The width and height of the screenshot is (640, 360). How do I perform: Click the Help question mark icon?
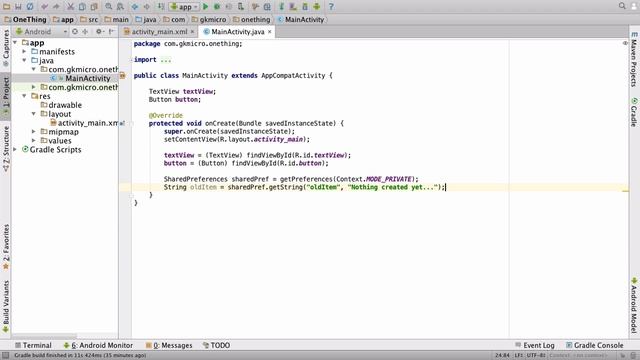pos(331,7)
